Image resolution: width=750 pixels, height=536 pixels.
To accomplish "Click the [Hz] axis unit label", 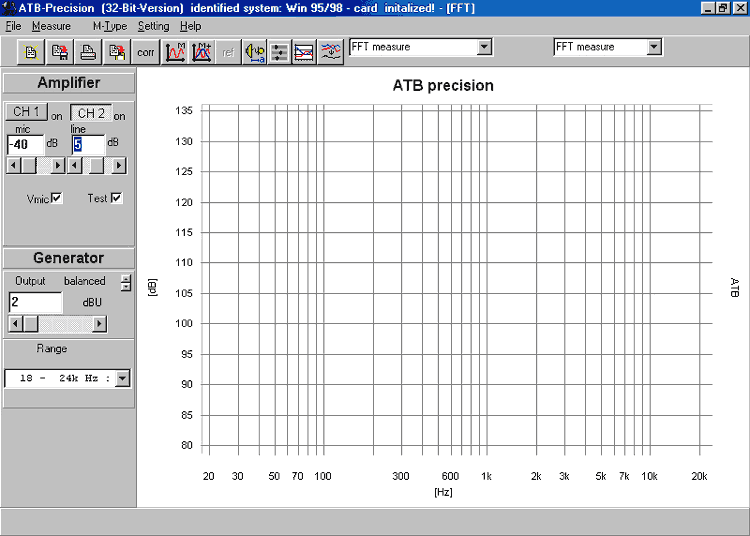I will [x=443, y=492].
